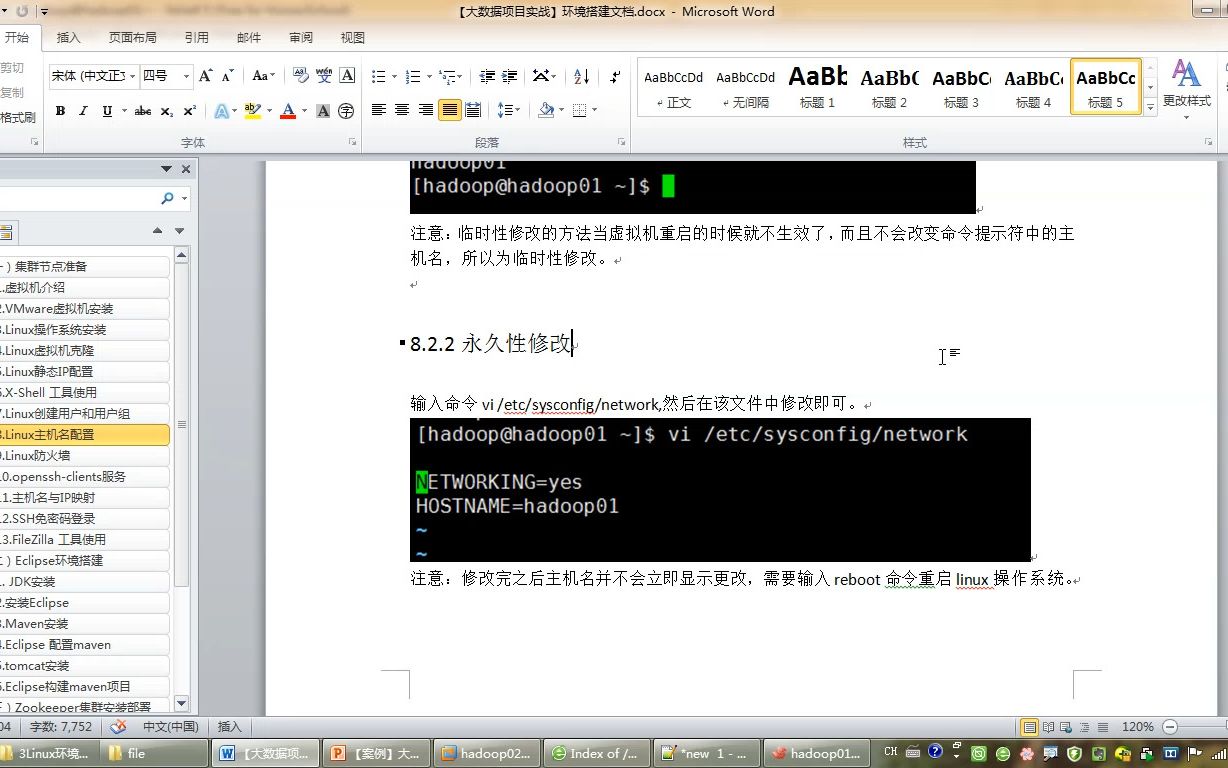Open font color dropdown arrow
This screenshot has width=1228, height=768.
click(304, 111)
